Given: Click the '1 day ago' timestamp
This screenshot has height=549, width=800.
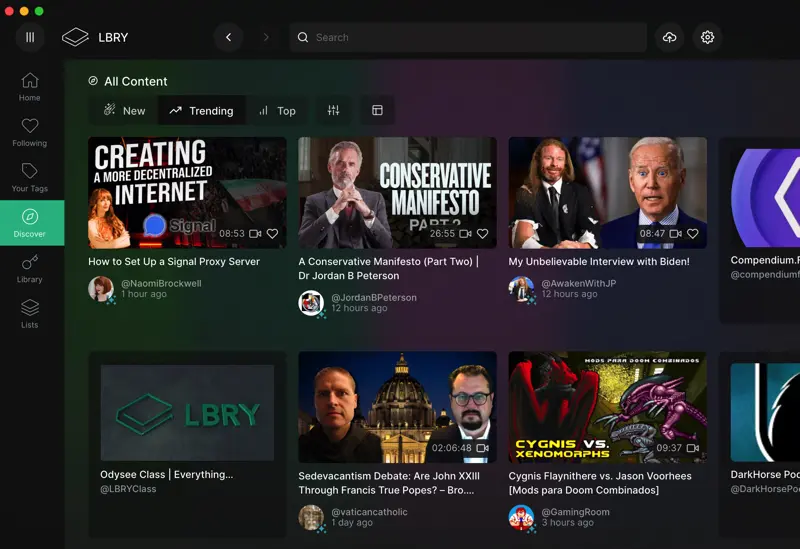Looking at the screenshot, I should coord(352,522).
